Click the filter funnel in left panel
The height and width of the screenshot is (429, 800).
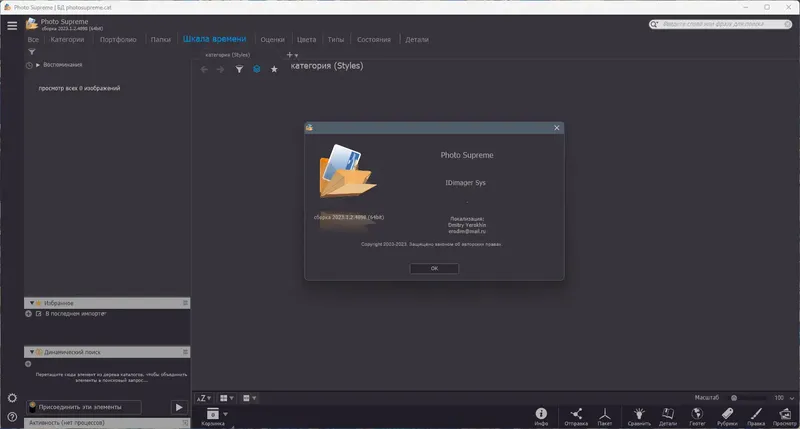click(x=32, y=52)
